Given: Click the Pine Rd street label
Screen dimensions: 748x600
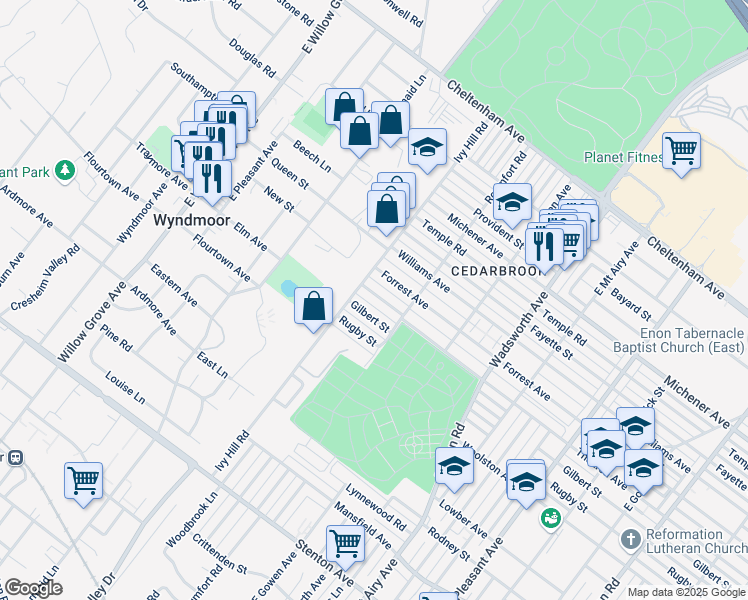Looking at the screenshot, I should coord(116,339).
